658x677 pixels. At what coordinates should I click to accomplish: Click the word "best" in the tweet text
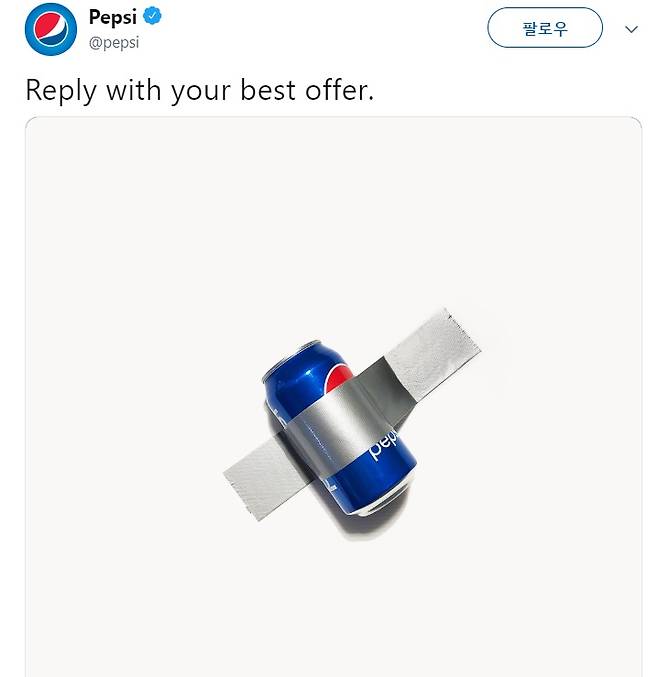(268, 90)
